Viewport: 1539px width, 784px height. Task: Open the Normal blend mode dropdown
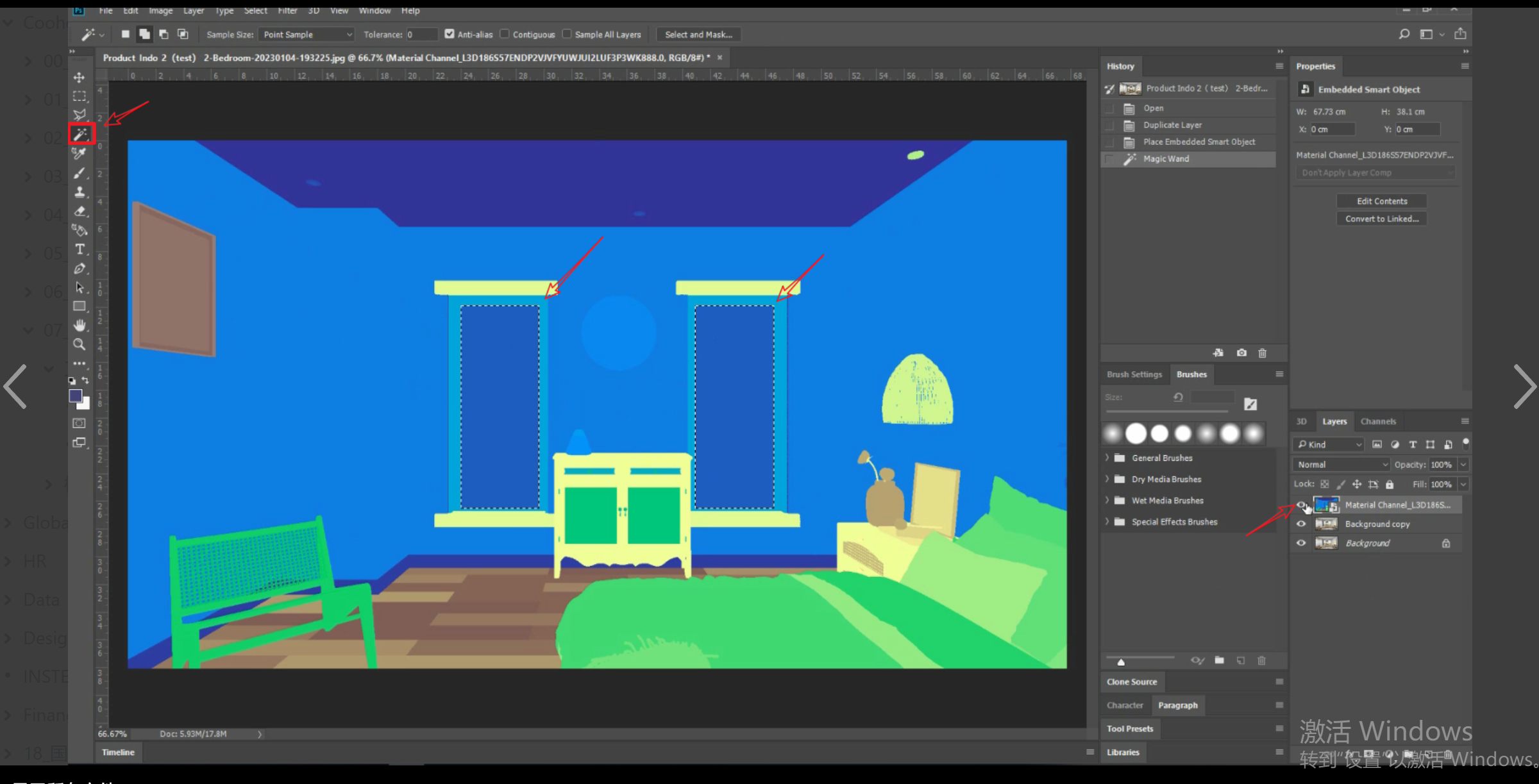pyautogui.click(x=1341, y=464)
